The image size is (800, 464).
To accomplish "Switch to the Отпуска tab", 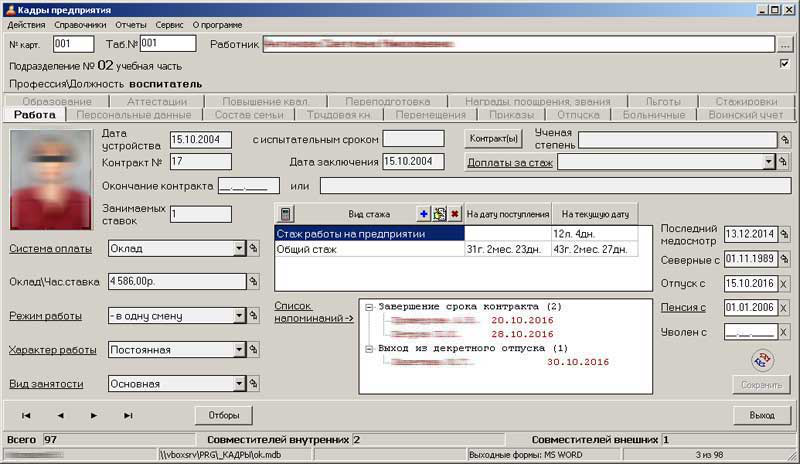I will (578, 114).
